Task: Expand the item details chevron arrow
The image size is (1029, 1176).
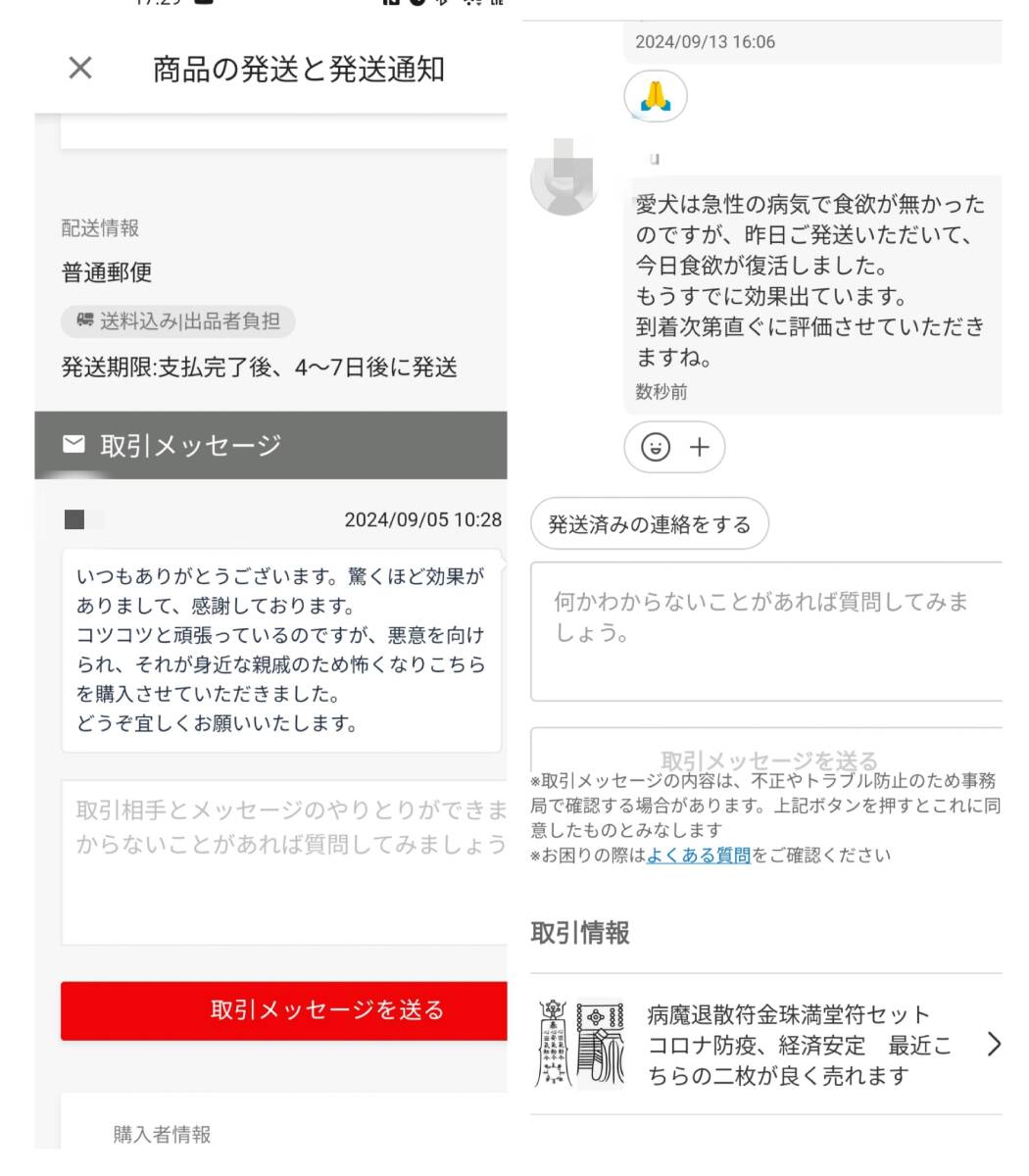Action: (994, 1044)
